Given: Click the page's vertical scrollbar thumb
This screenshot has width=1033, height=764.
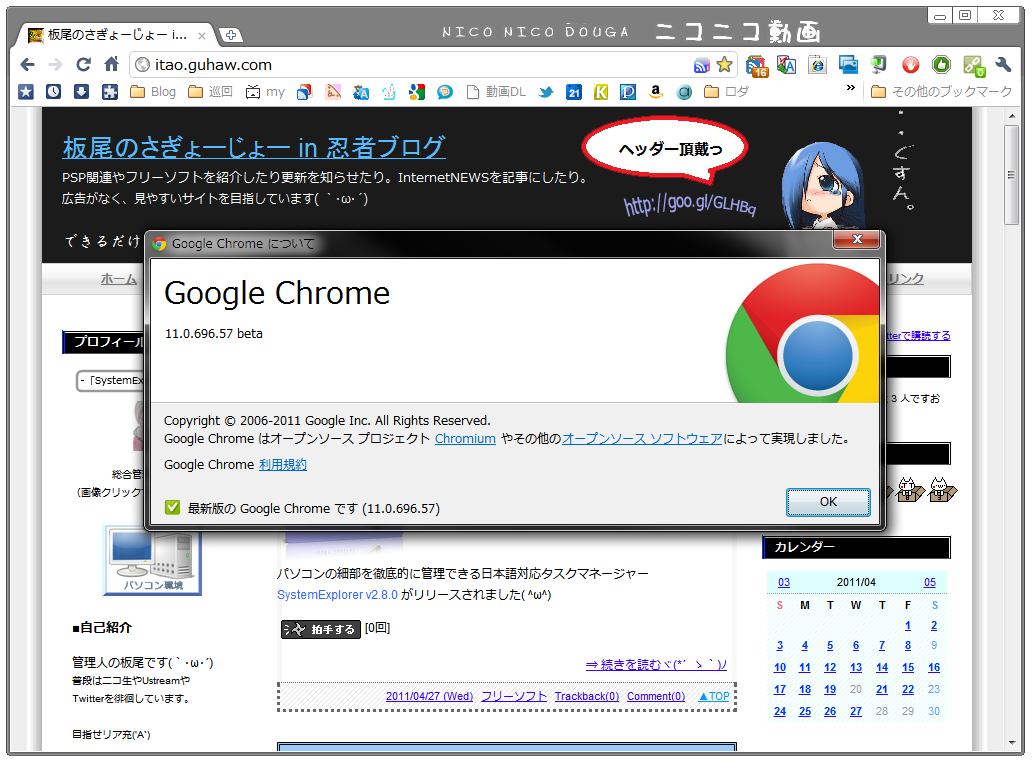Looking at the screenshot, I should click(x=1011, y=175).
